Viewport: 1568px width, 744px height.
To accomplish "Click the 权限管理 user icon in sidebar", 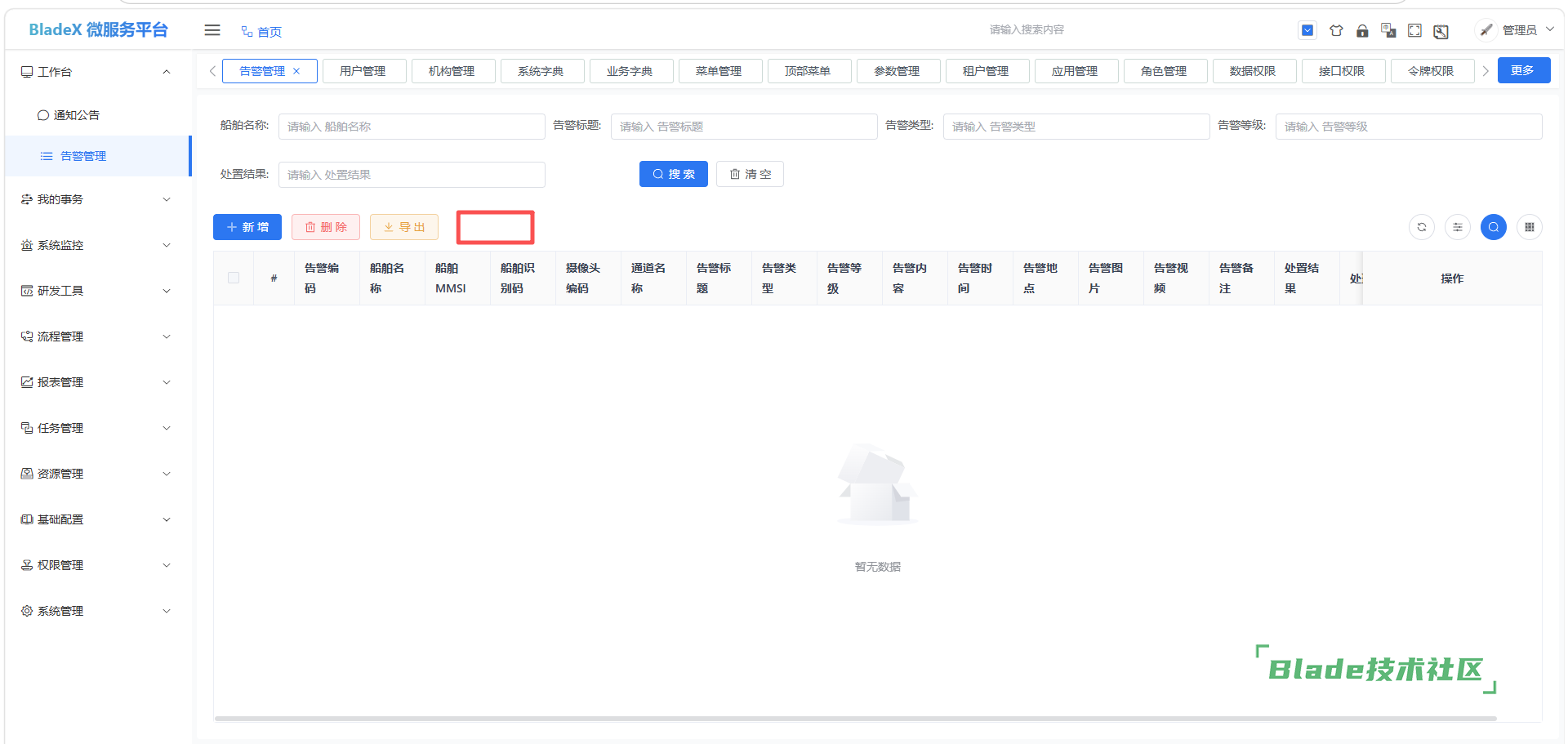I will [x=27, y=565].
